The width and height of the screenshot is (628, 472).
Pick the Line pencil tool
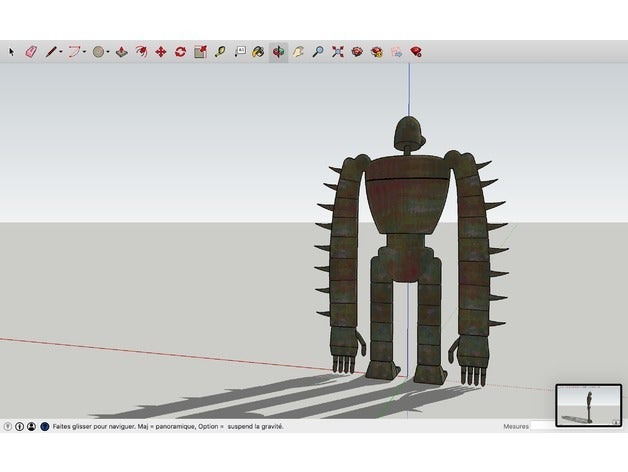(50, 51)
